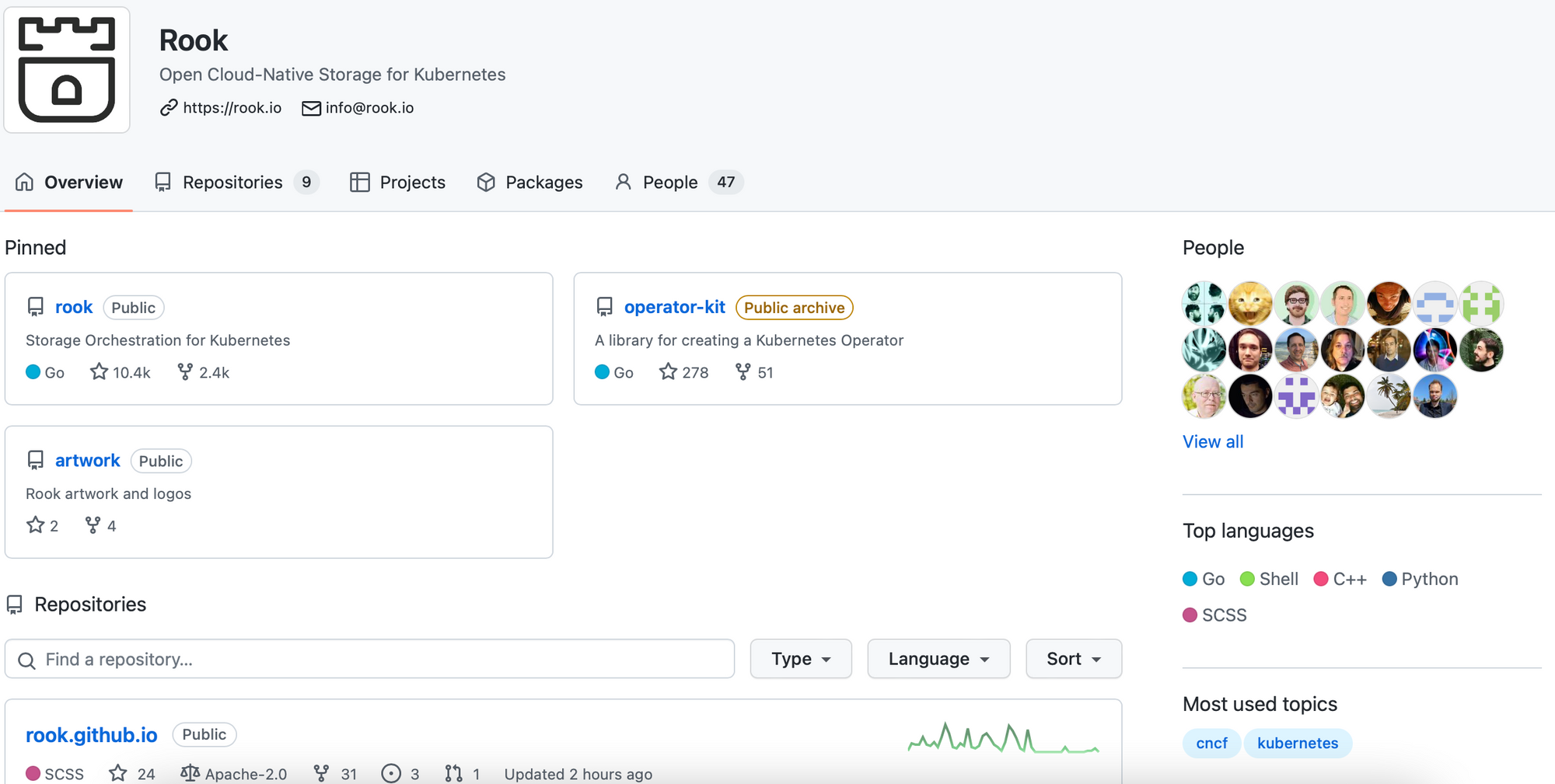Click 'Open Cloud-Native Storage for Kubernetes' tagline
The height and width of the screenshot is (784, 1555).
(333, 75)
